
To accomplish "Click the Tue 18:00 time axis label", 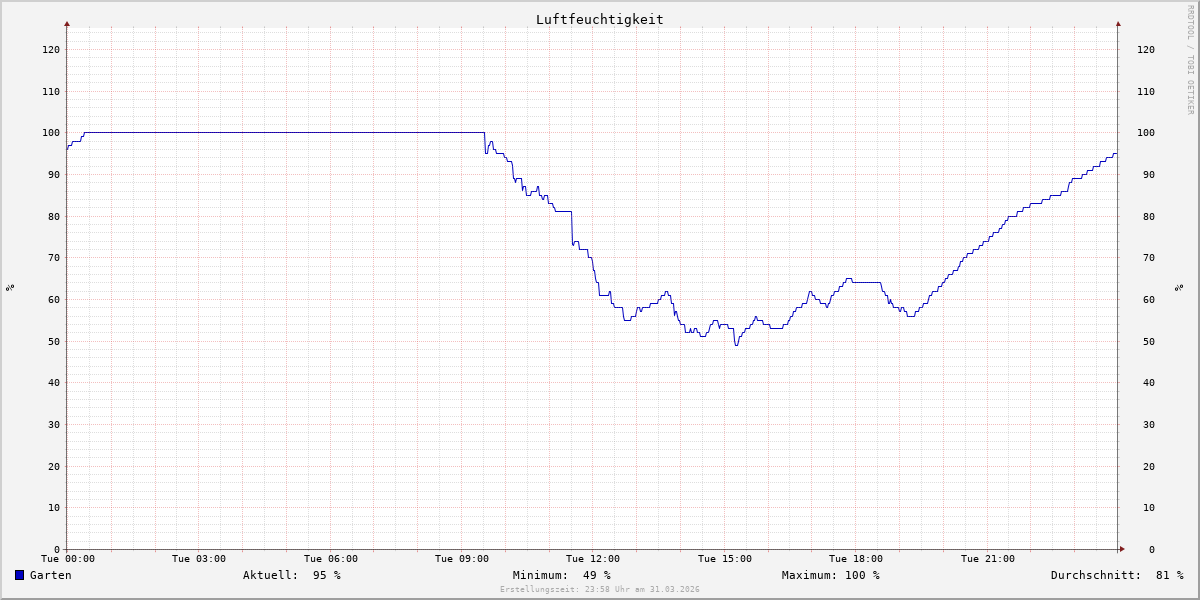I will click(x=856, y=559).
